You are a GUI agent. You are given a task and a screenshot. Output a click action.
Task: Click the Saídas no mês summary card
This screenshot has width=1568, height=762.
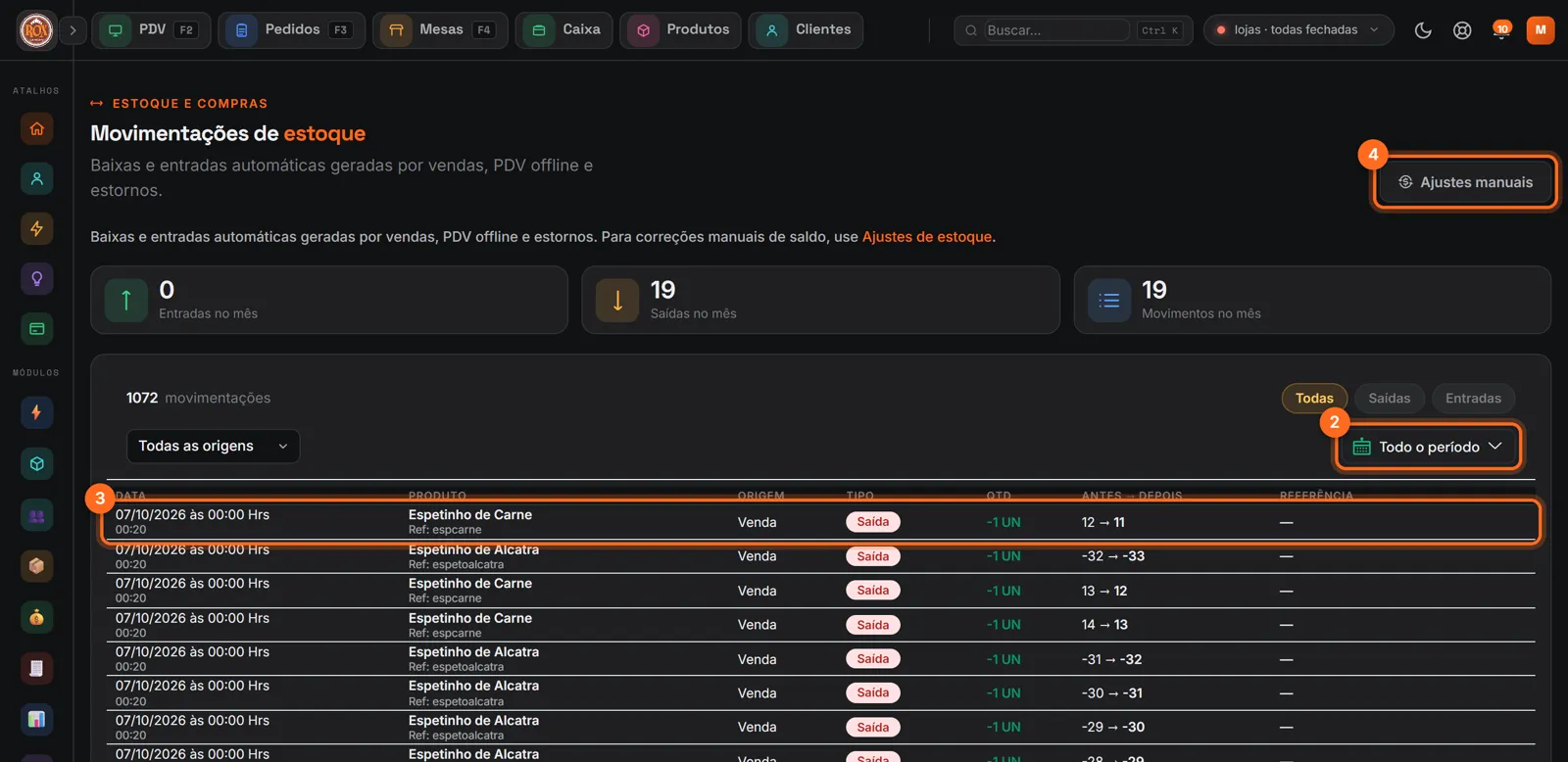point(820,300)
